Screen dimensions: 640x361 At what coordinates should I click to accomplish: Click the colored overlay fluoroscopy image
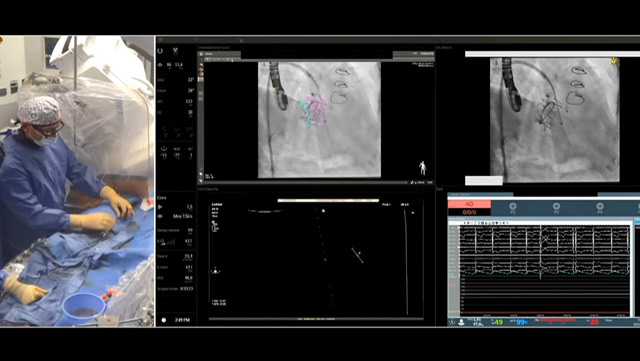tap(320, 120)
